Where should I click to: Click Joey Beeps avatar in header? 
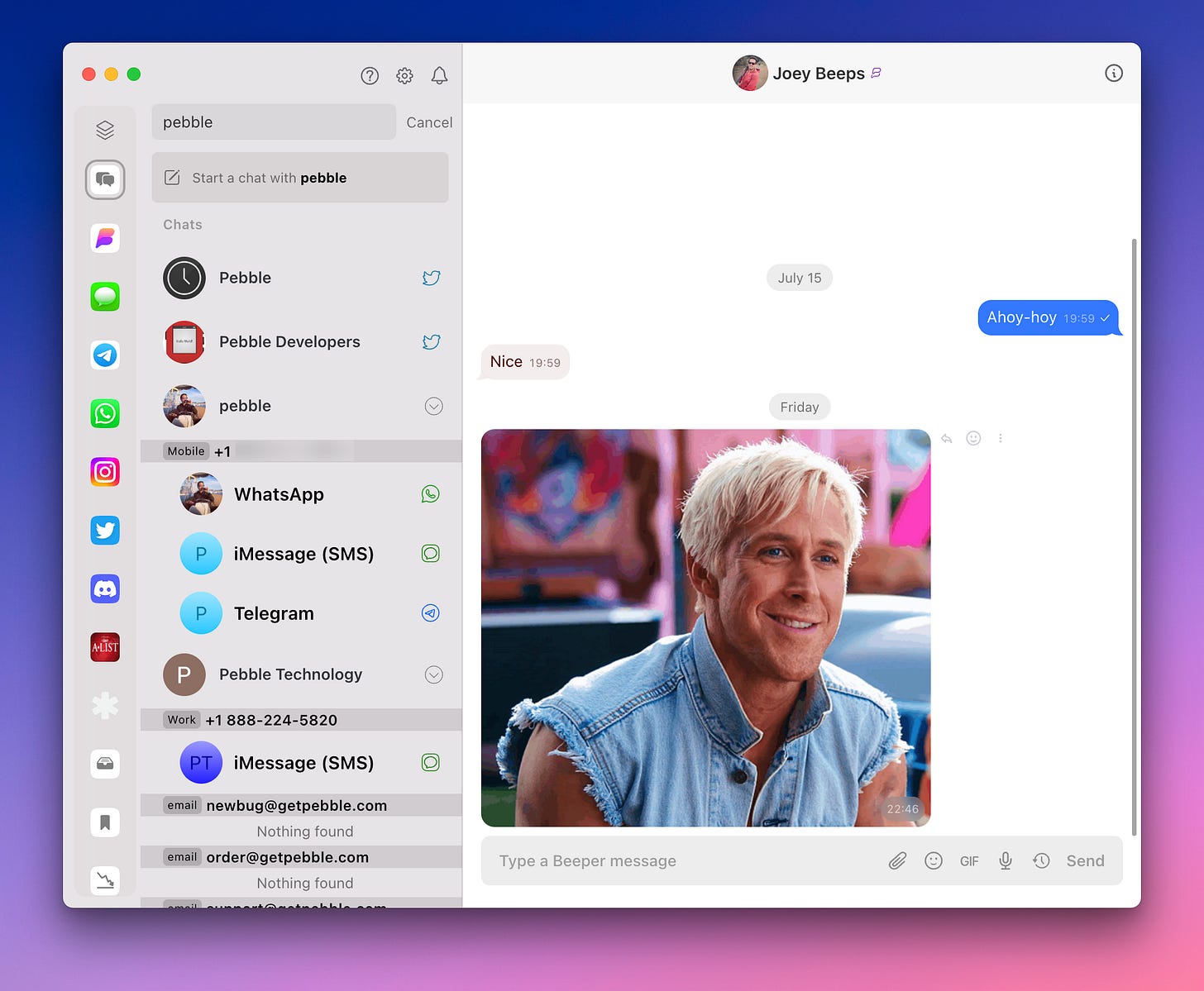pos(750,73)
